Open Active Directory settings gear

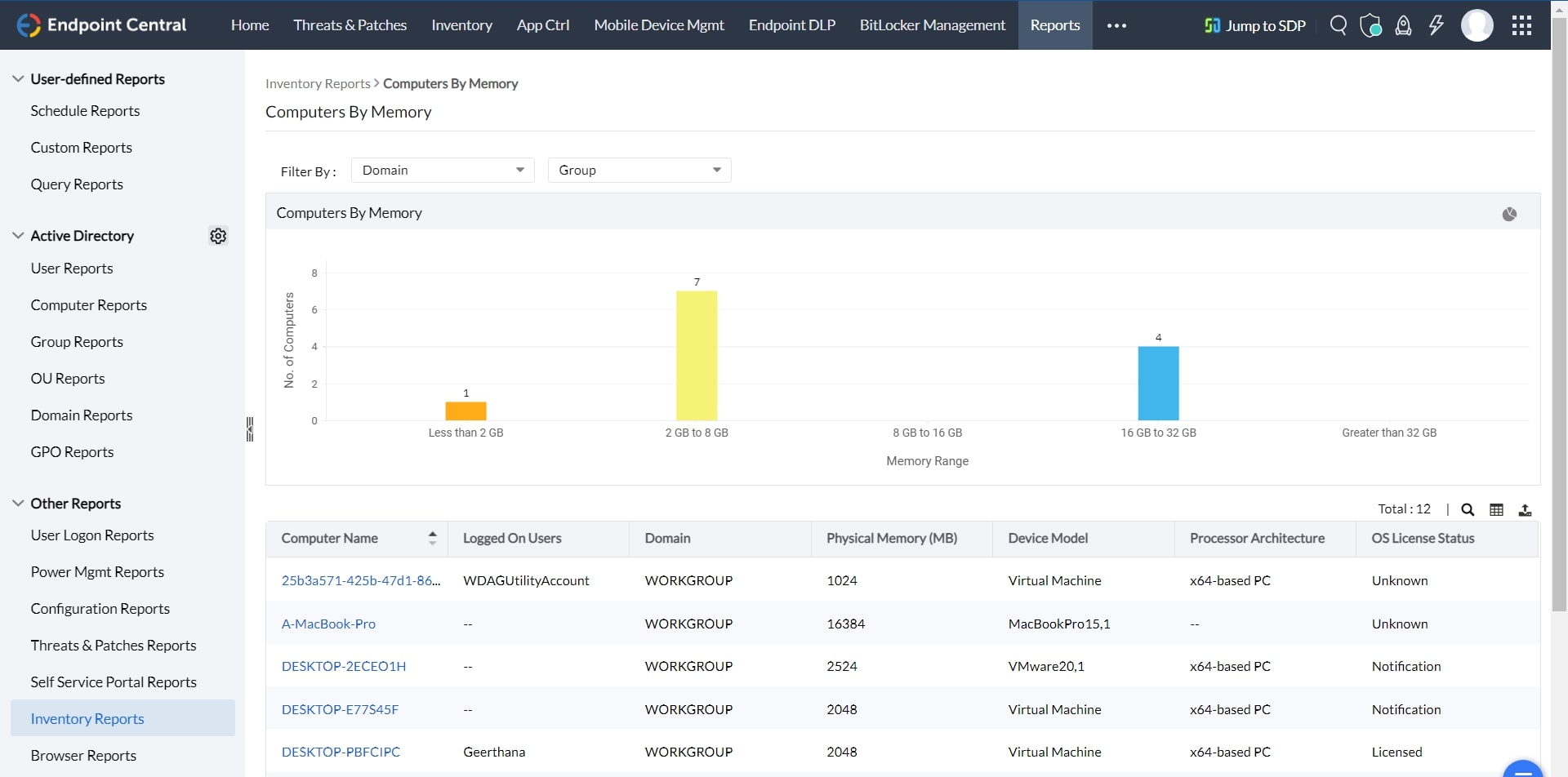[218, 236]
